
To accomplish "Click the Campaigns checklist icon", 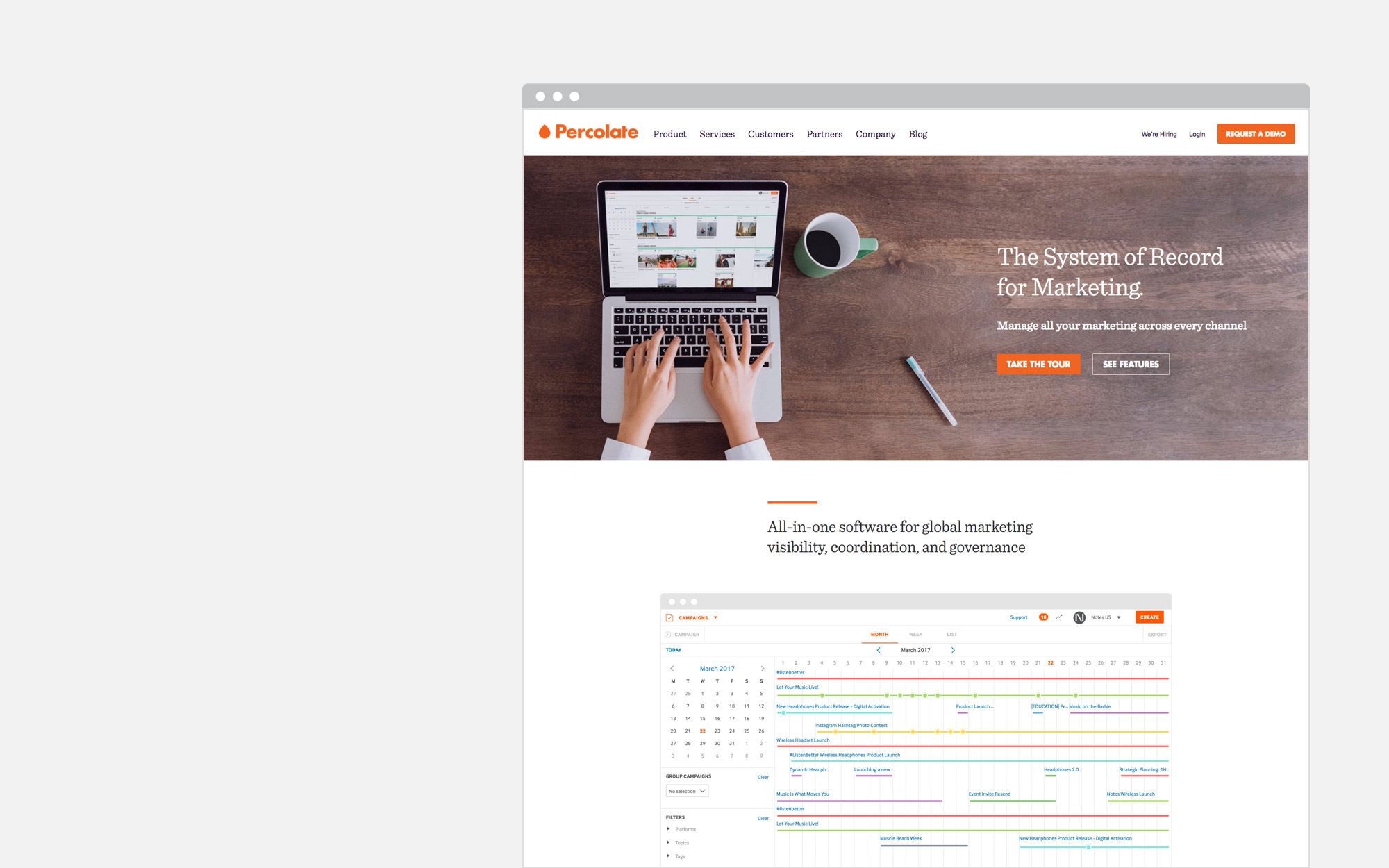I will pos(669,617).
